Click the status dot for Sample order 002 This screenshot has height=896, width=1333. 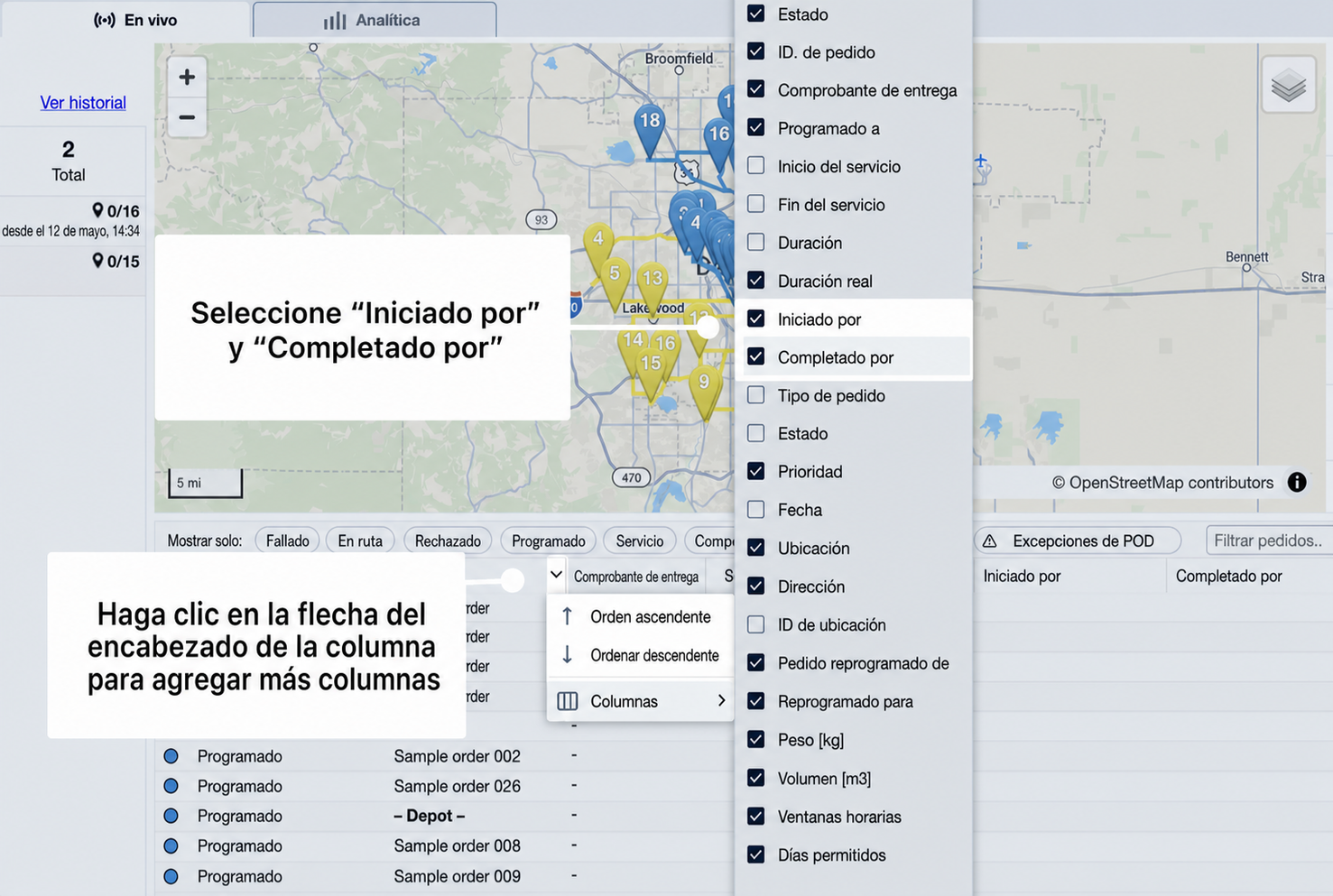tap(171, 756)
